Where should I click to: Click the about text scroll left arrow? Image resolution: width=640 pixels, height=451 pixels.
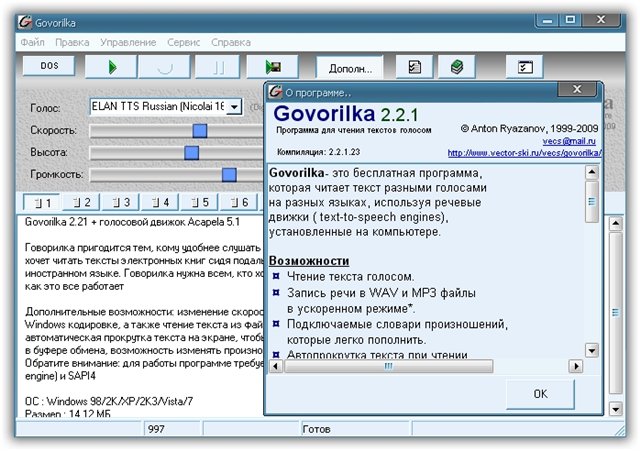(276, 366)
